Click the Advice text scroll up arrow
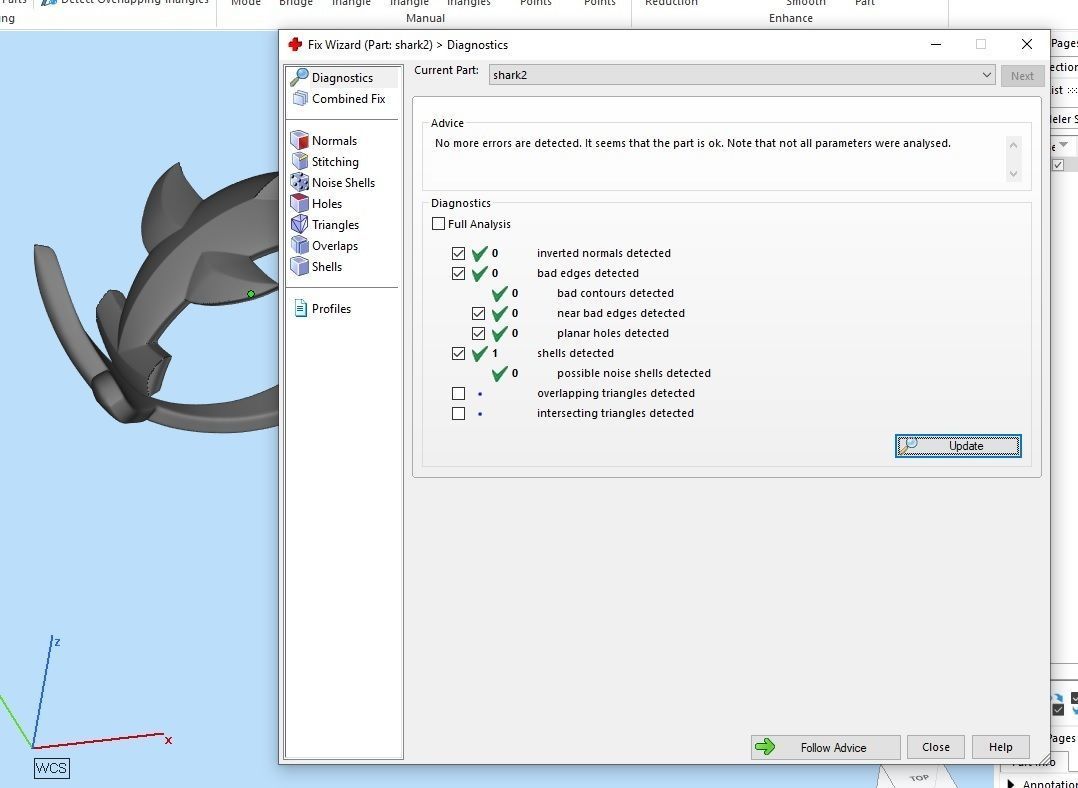This screenshot has height=788, width=1078. point(1013,145)
